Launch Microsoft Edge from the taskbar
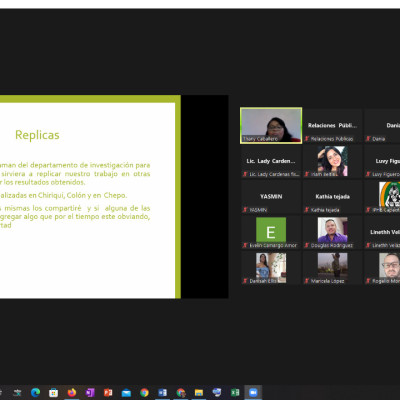 pos(35,392)
